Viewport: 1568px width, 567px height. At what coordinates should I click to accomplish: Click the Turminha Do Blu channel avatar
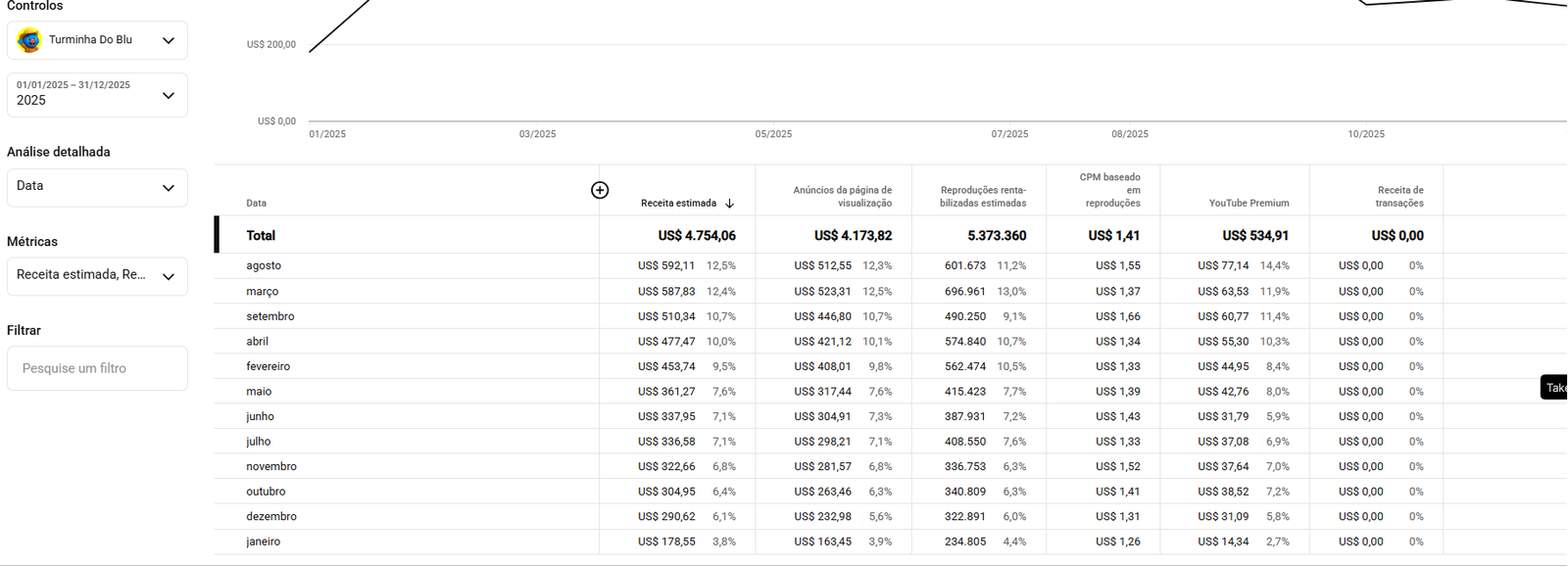tap(29, 40)
